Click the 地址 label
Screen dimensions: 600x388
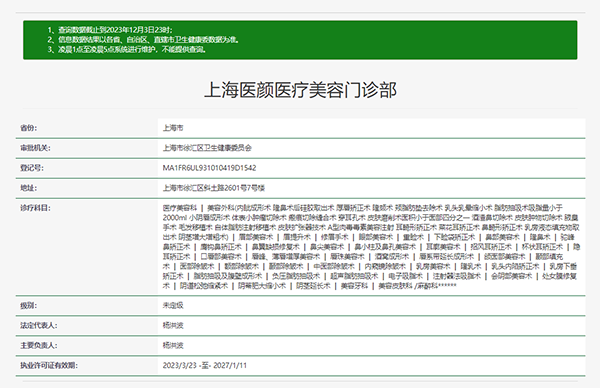pyautogui.click(x=29, y=188)
